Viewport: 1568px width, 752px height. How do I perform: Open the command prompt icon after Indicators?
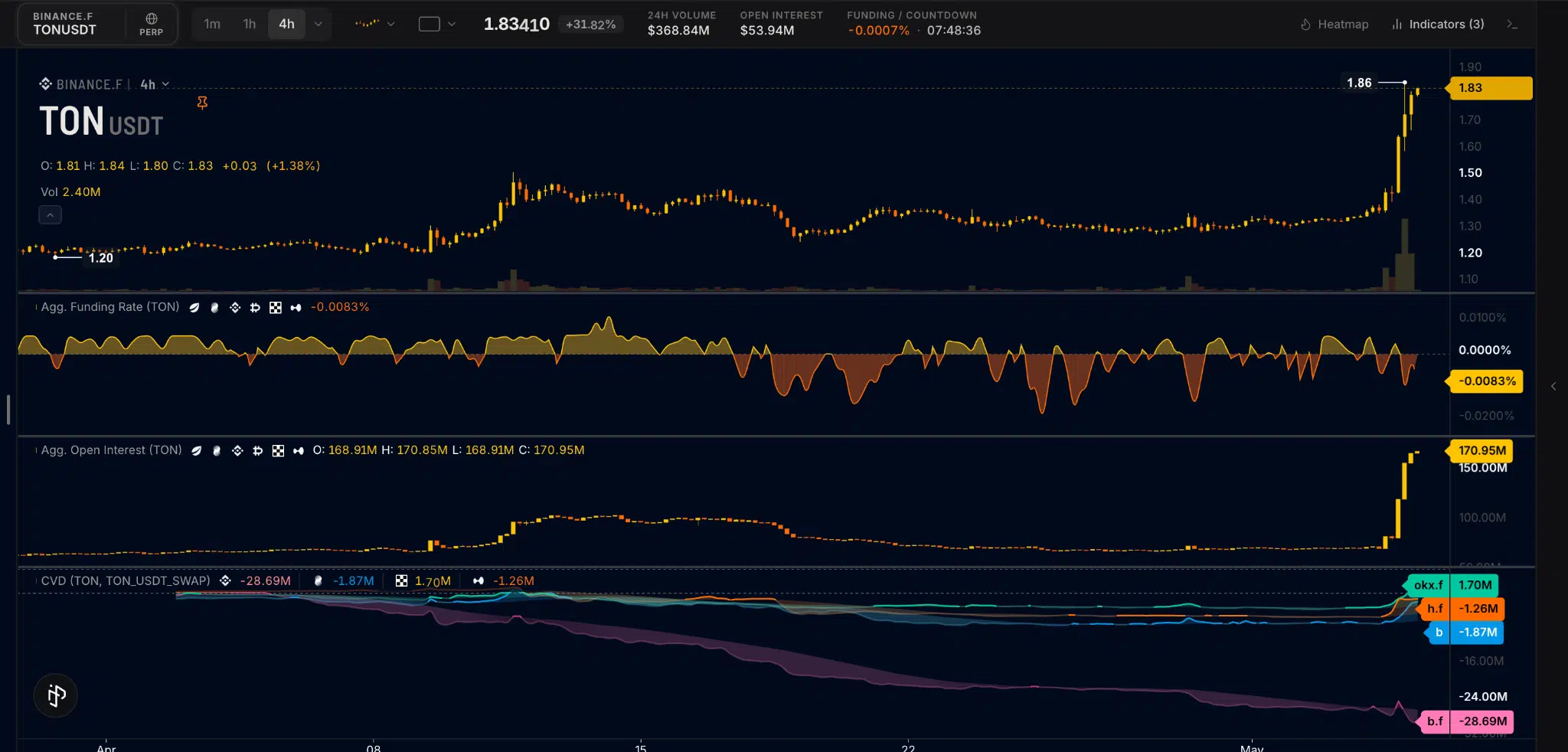click(x=1511, y=25)
